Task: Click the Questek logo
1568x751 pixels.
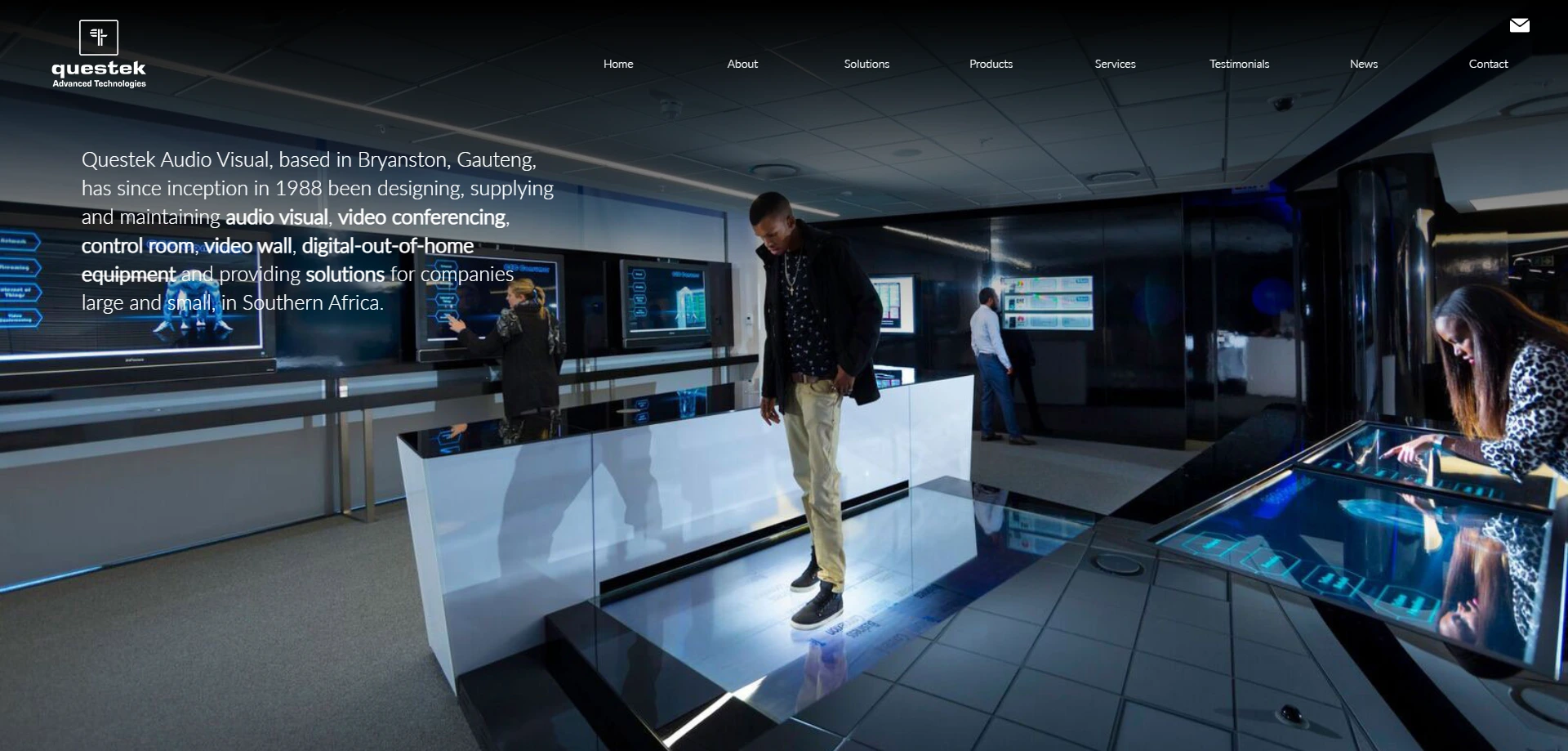Action: 99,54
